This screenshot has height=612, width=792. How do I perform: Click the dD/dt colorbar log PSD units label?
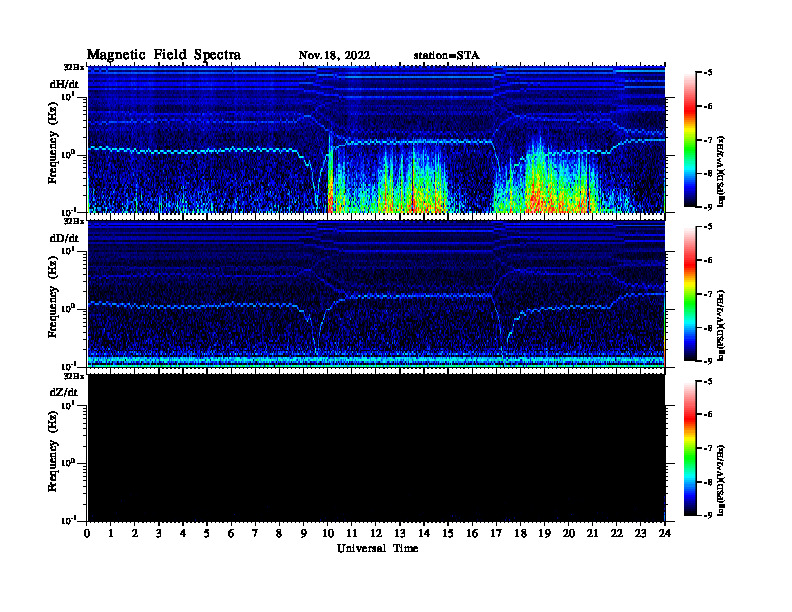tap(721, 325)
